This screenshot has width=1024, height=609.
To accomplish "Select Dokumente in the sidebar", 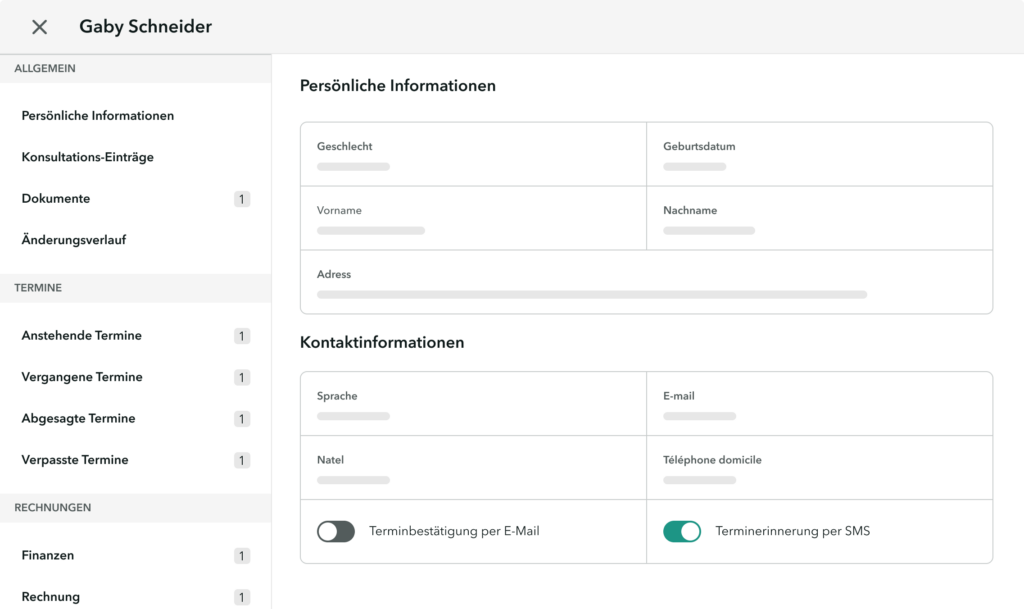I will click(55, 198).
